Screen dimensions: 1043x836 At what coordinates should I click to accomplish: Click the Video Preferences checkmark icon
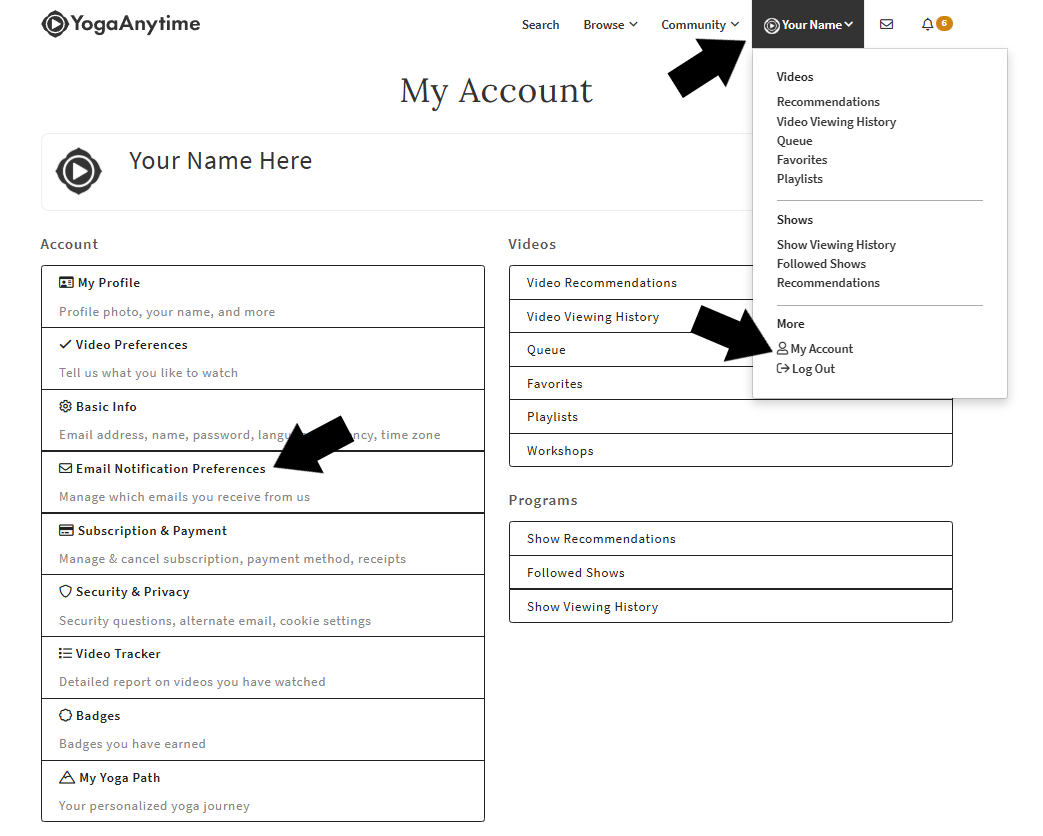tap(65, 345)
